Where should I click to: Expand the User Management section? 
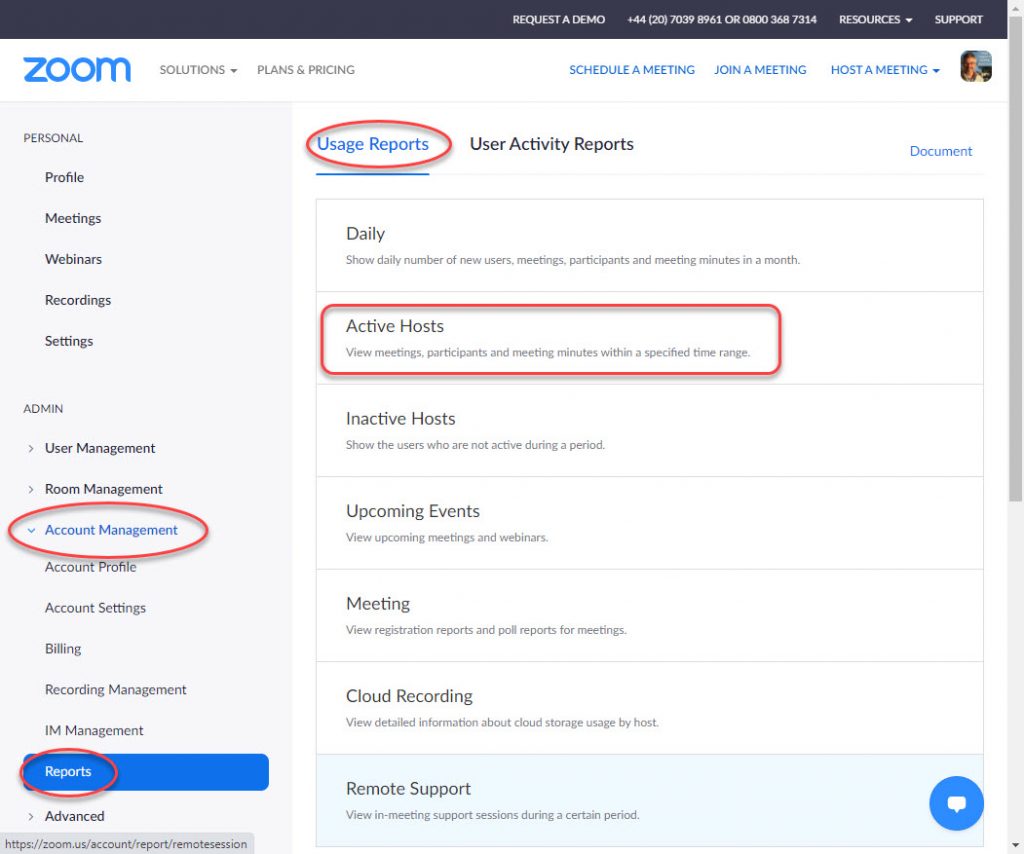100,448
